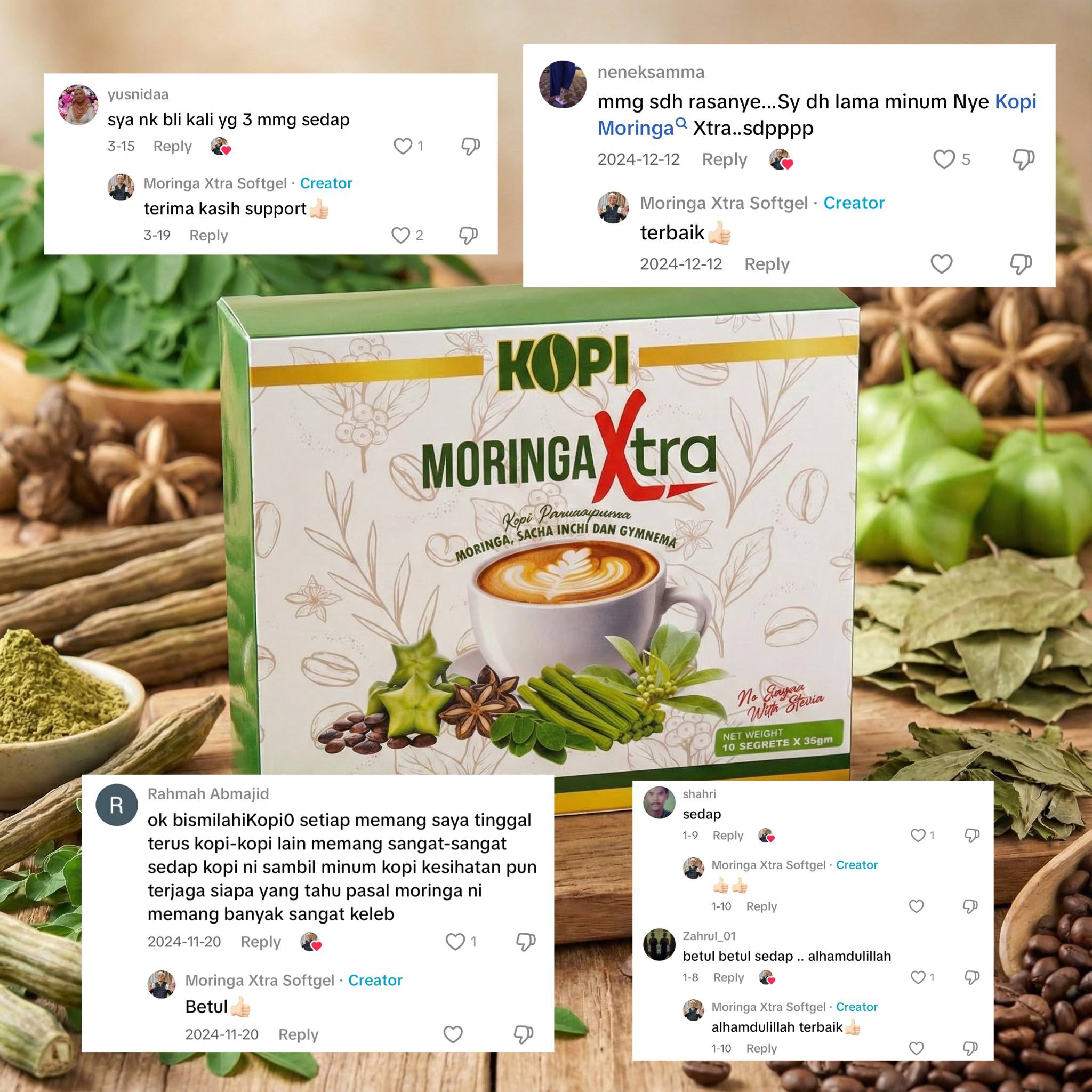Reply to yusnidaa's comment
1092x1092 pixels.
tap(172, 147)
